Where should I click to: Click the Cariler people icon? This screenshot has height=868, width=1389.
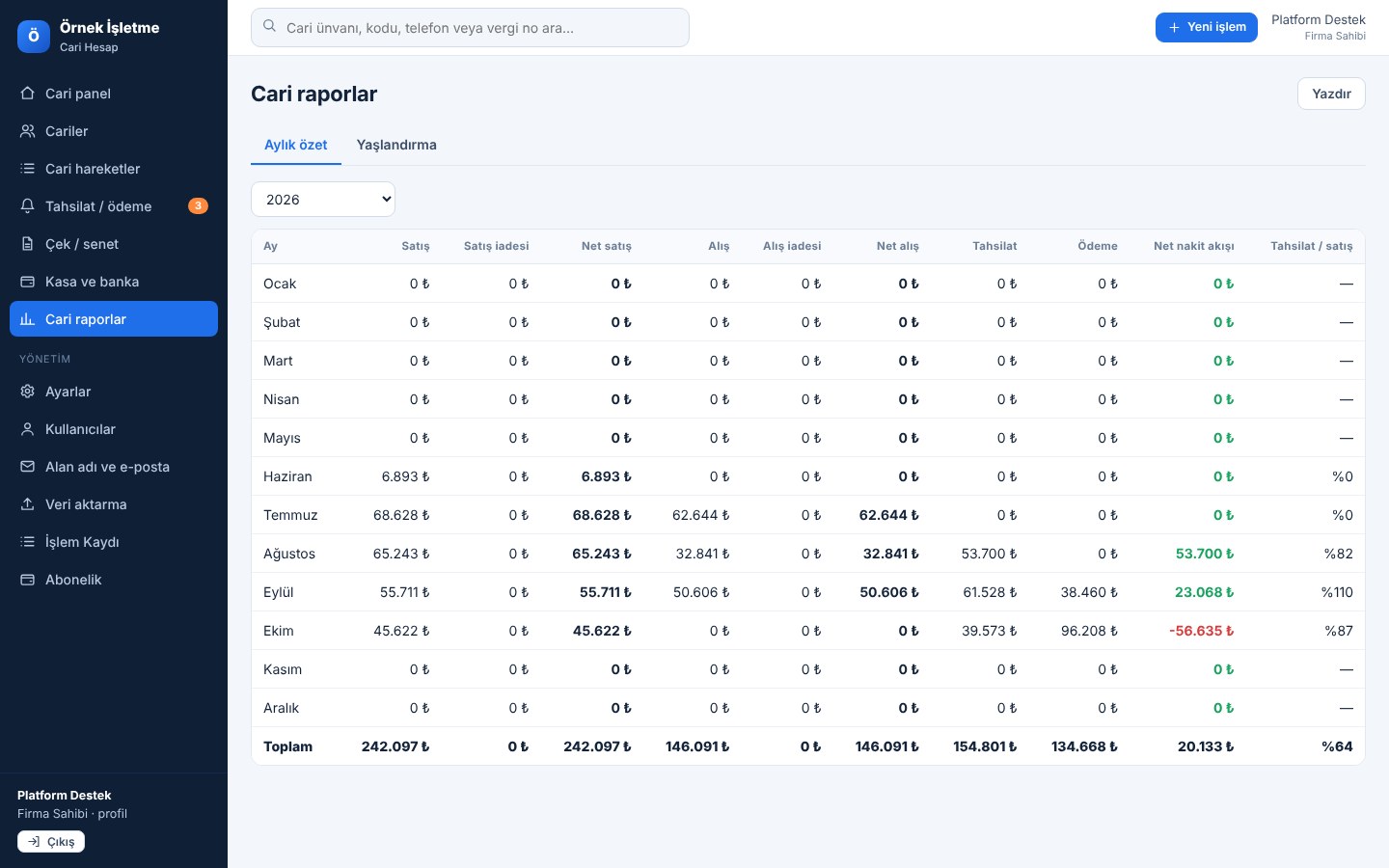pos(28,131)
